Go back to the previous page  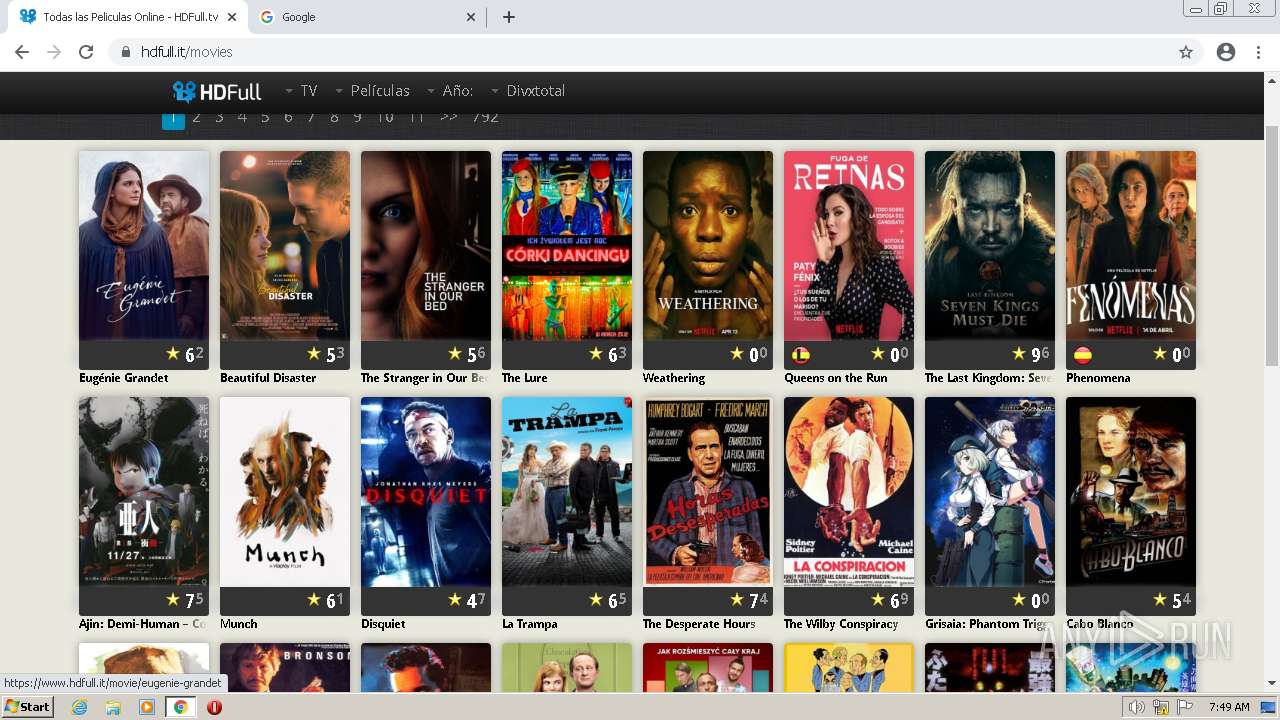click(22, 52)
